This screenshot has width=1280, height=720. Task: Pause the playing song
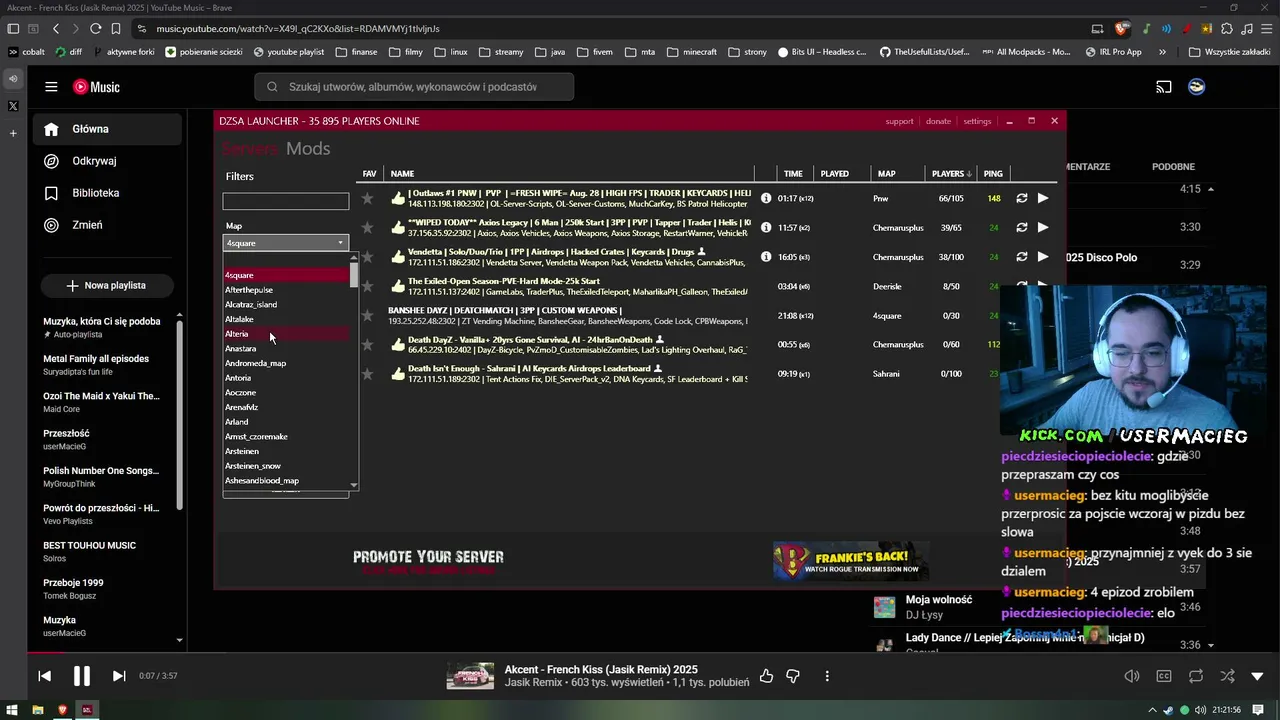[82, 676]
